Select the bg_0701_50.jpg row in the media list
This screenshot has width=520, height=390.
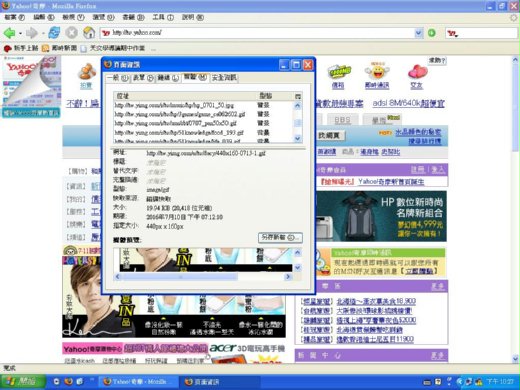coord(203,105)
